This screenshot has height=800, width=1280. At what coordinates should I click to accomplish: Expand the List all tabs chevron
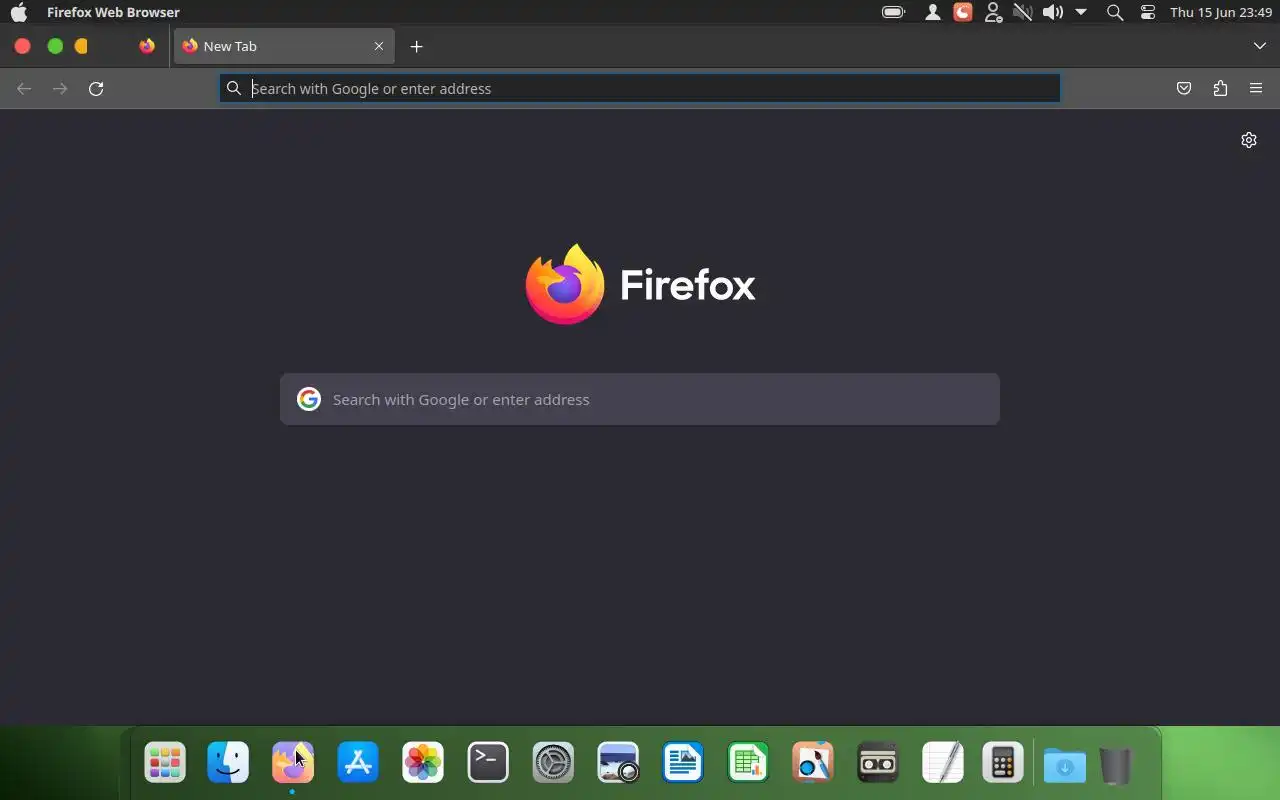point(1260,46)
